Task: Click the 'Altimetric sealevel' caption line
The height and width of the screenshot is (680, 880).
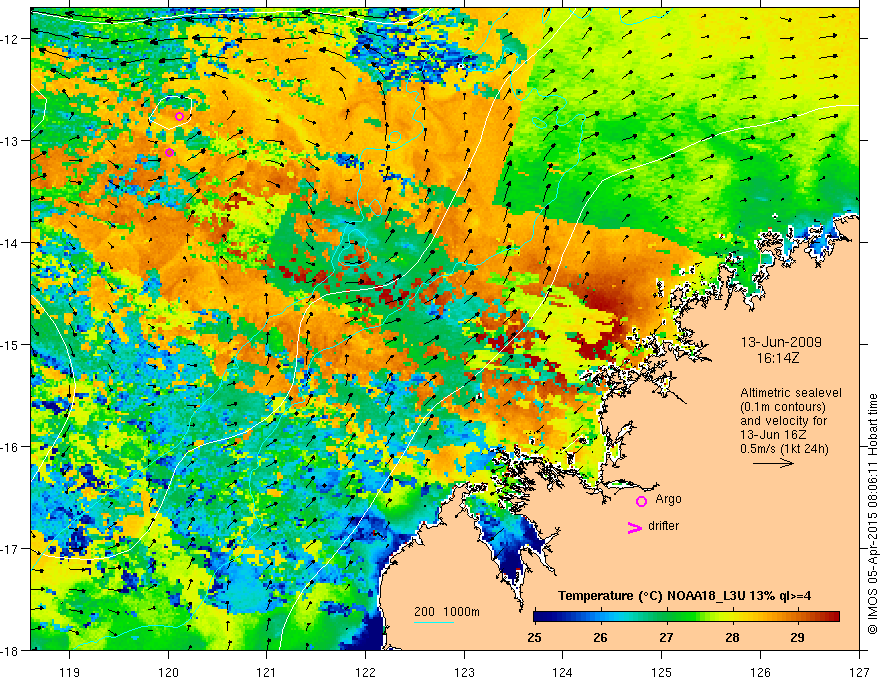Action: 791,393
